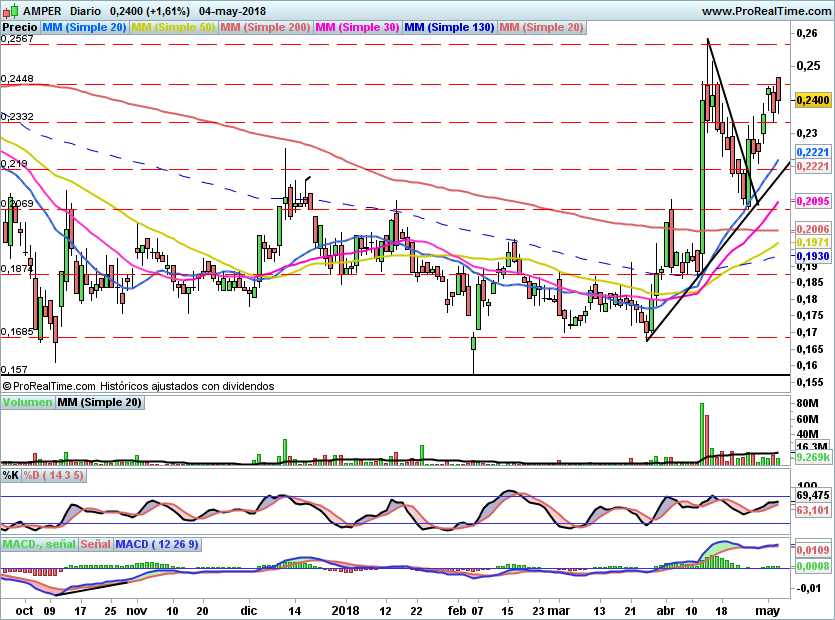The height and width of the screenshot is (620, 835).
Task: Select the red MM (Simple 20) label
Action: pos(542,28)
